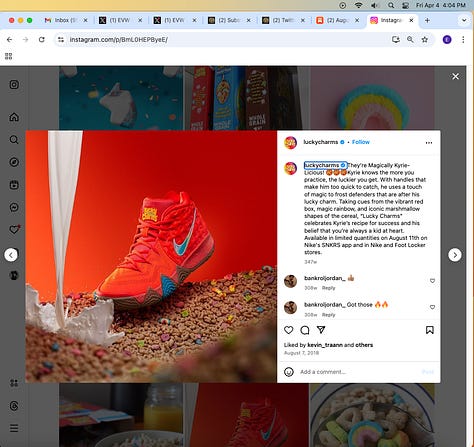Open macOS volume icon in menu bar
Screen dimensions: 474x447
pyautogui.click(x=375, y=5)
